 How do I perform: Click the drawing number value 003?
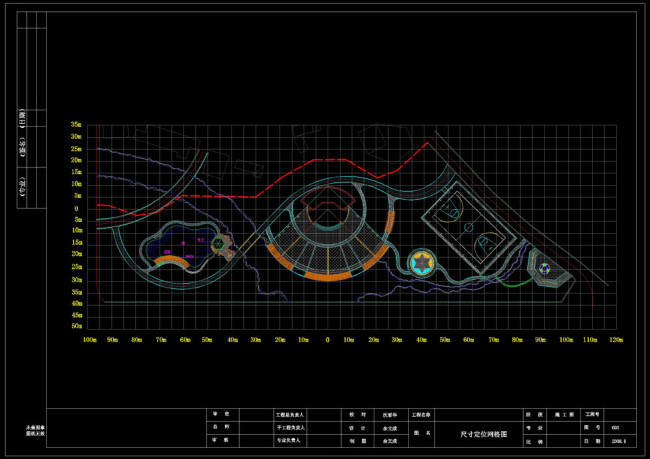[615, 427]
